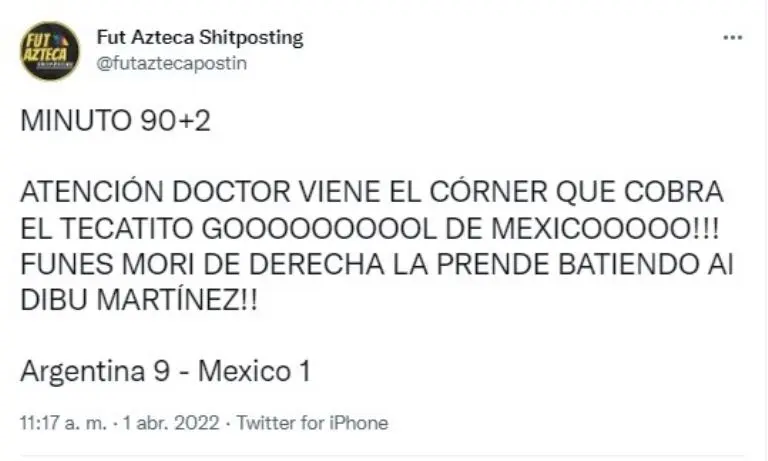Click the word CÓRNER in the tweet
Image resolution: width=768 pixels, height=461 pixels.
coord(488,192)
